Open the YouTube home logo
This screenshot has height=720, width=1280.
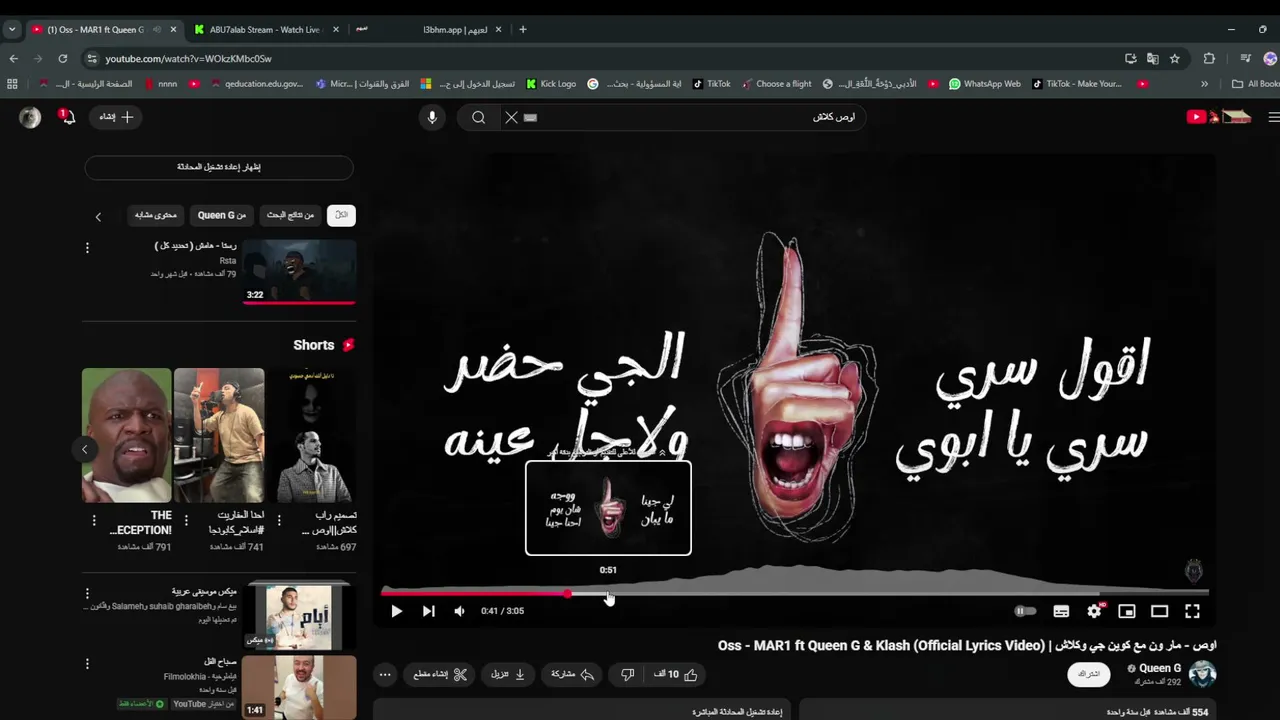click(x=1218, y=117)
